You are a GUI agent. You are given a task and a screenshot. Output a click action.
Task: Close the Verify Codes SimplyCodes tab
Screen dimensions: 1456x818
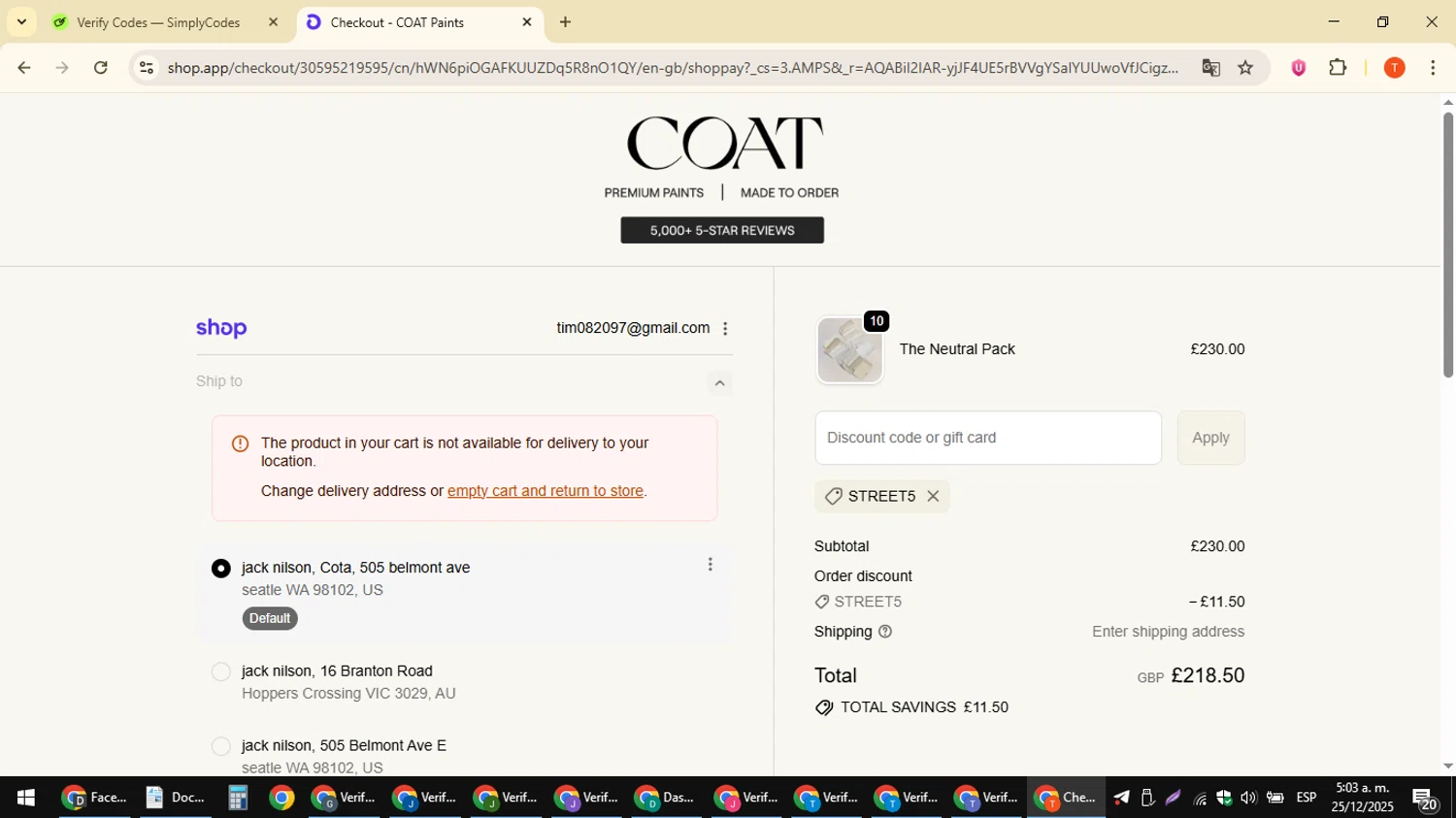click(273, 22)
